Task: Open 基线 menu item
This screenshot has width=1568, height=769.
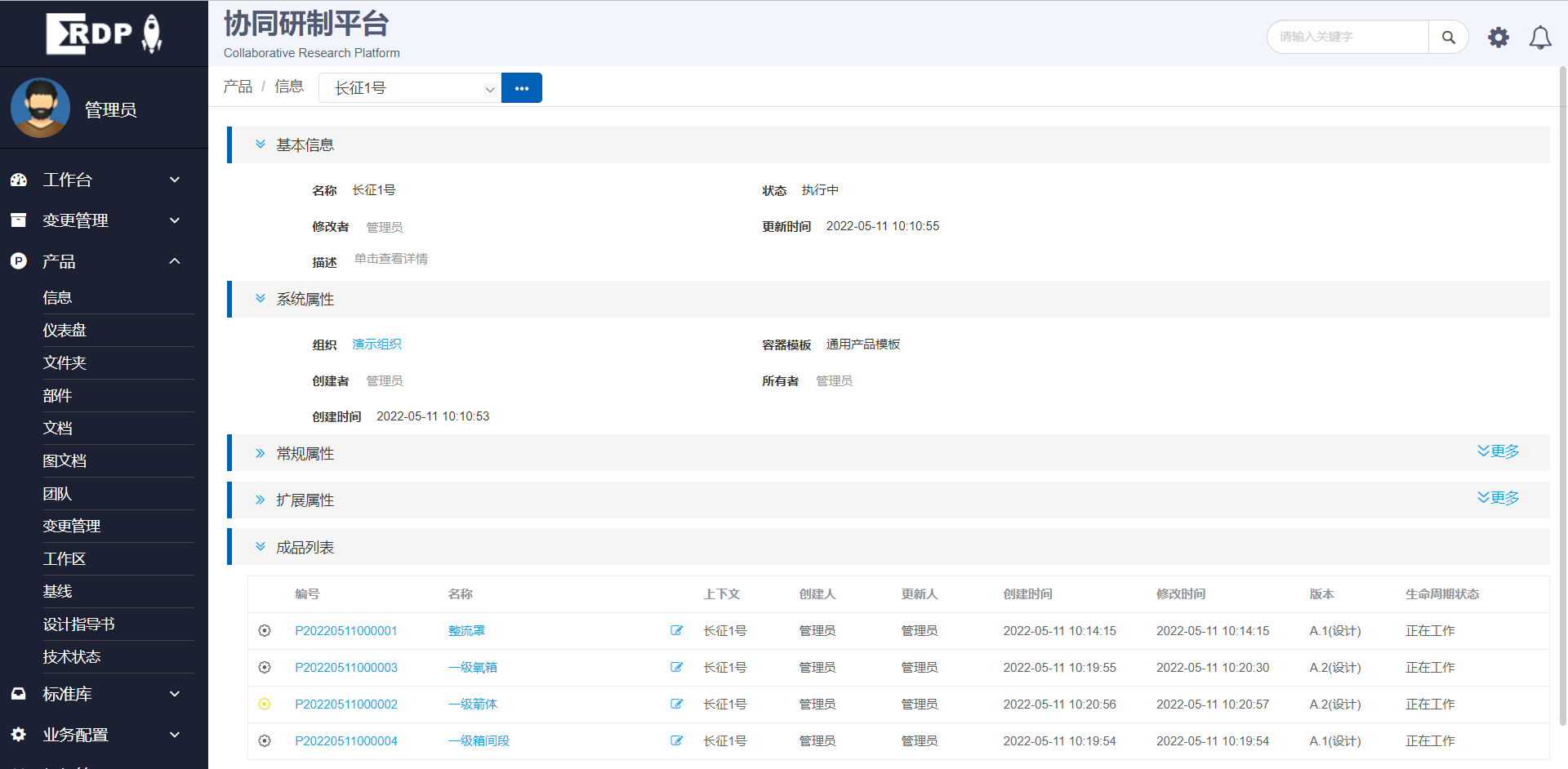Action: 57,592
